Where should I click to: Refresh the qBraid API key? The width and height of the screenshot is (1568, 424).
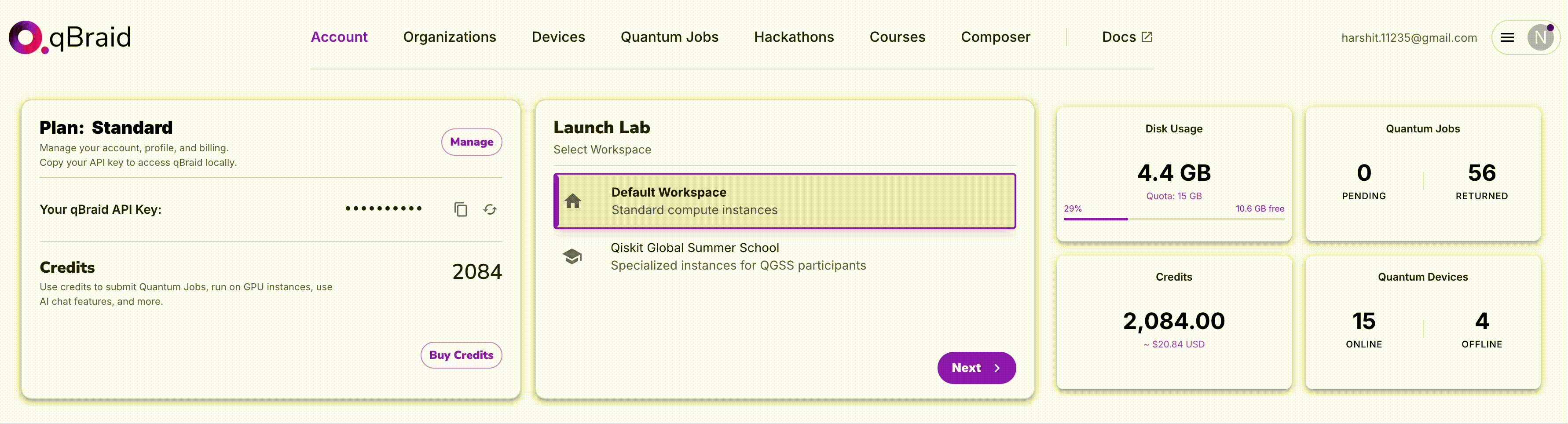[490, 209]
